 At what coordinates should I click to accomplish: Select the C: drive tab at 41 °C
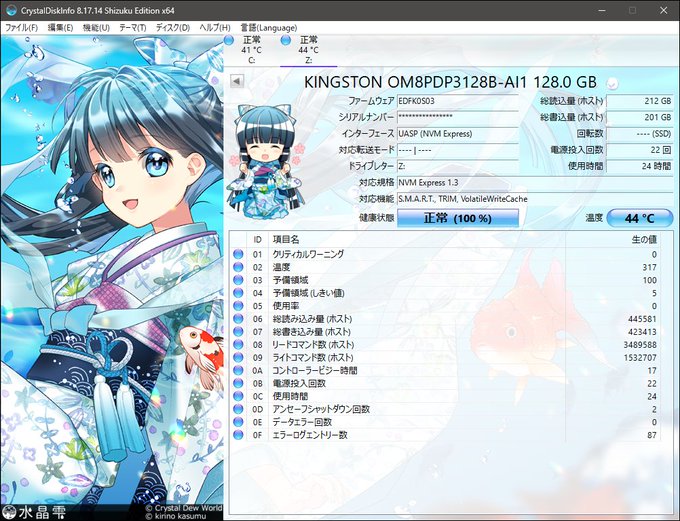[x=252, y=50]
